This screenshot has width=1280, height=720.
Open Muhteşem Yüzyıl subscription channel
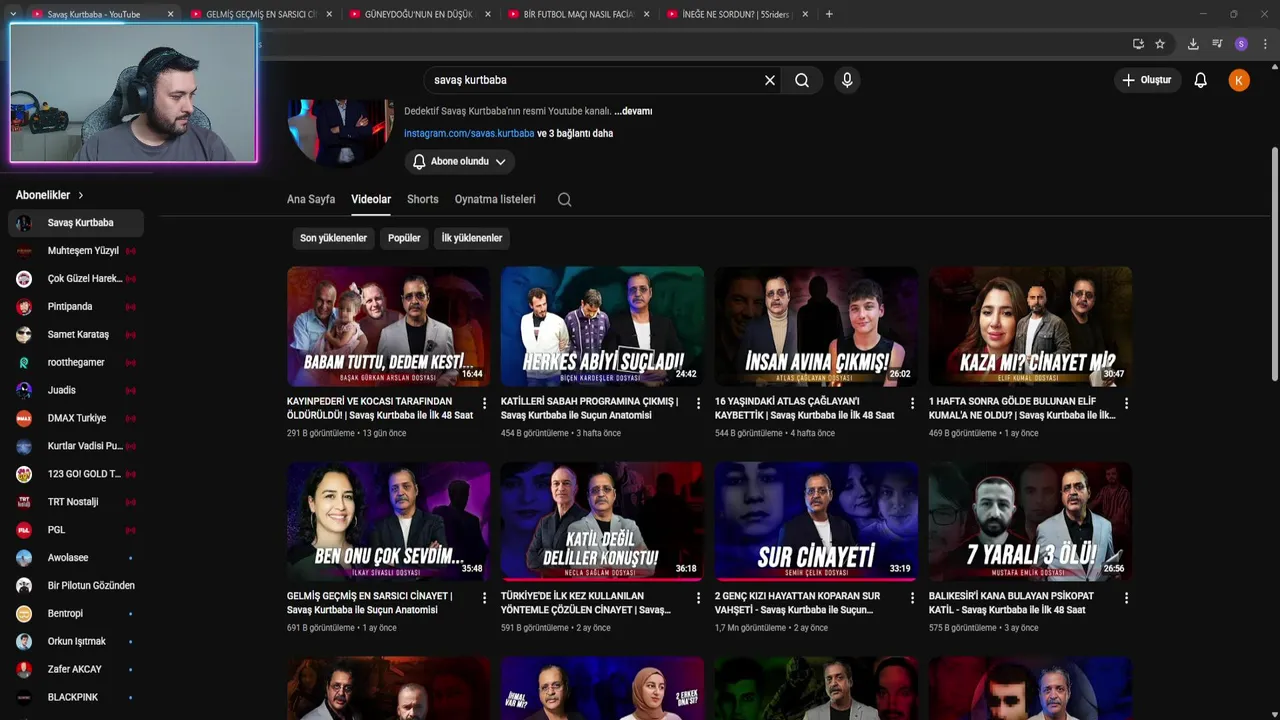point(76,251)
